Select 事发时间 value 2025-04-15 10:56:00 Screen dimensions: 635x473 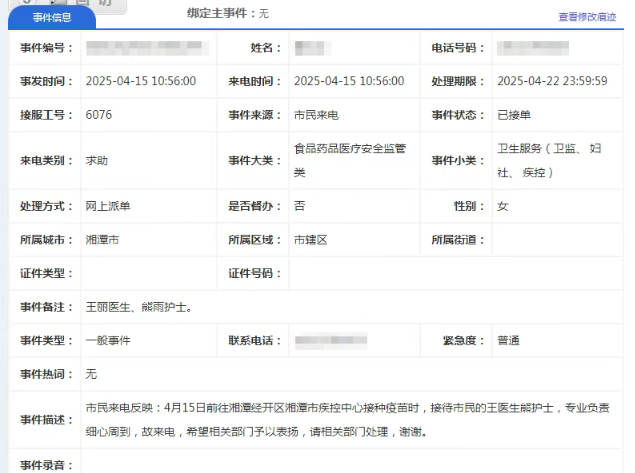point(141,81)
